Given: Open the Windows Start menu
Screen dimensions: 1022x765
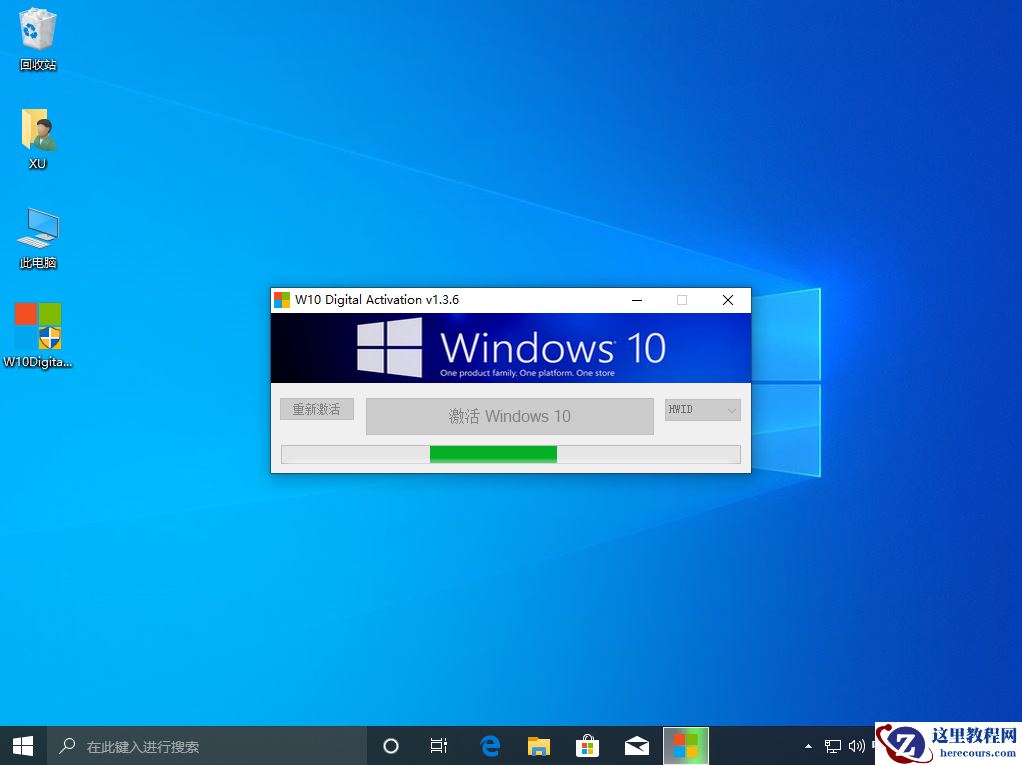Looking at the screenshot, I should [x=23, y=746].
